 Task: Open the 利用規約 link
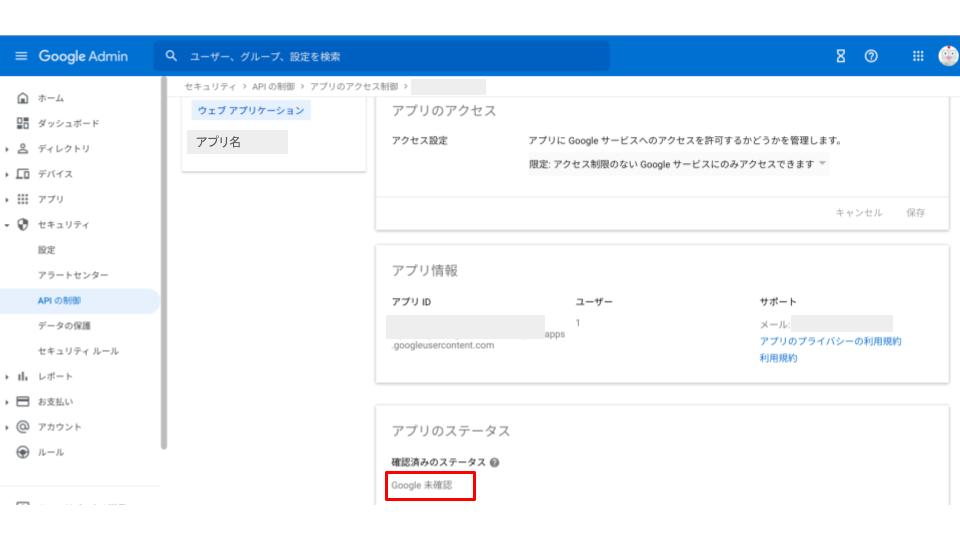(x=778, y=358)
